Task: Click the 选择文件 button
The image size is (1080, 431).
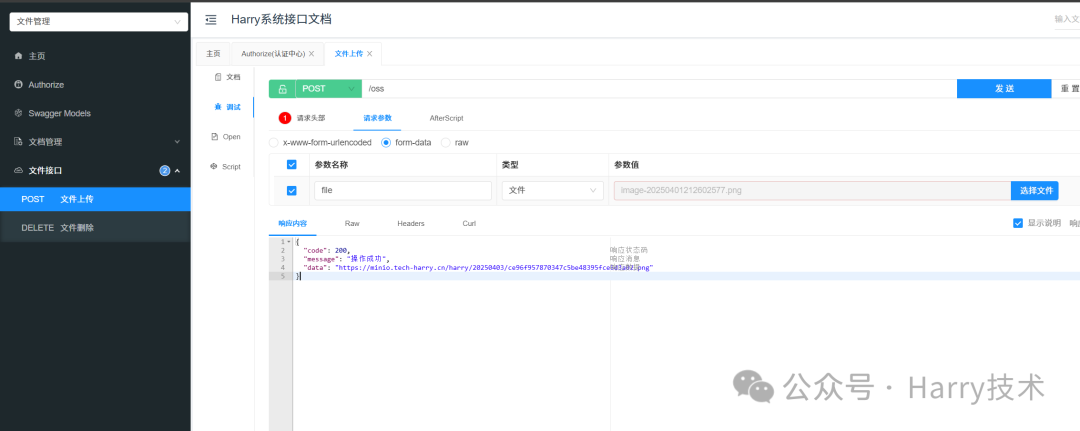Action: click(1035, 191)
